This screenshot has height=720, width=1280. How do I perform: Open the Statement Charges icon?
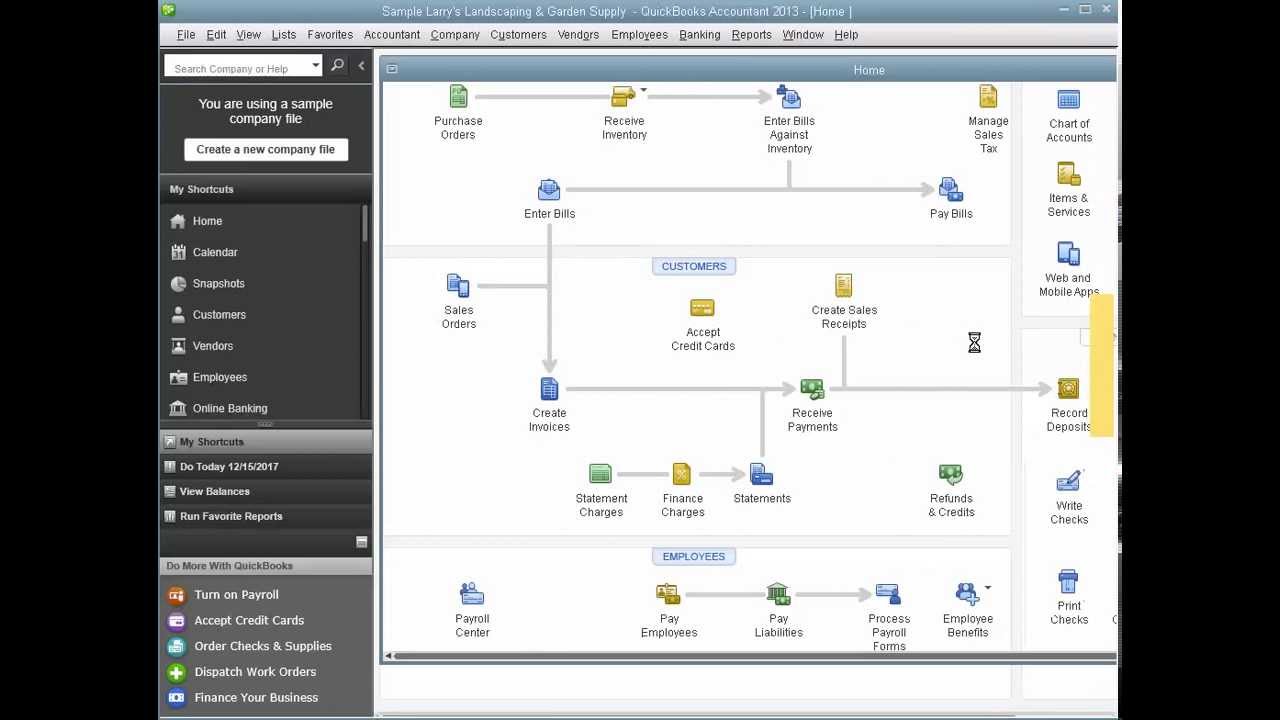pos(600,474)
